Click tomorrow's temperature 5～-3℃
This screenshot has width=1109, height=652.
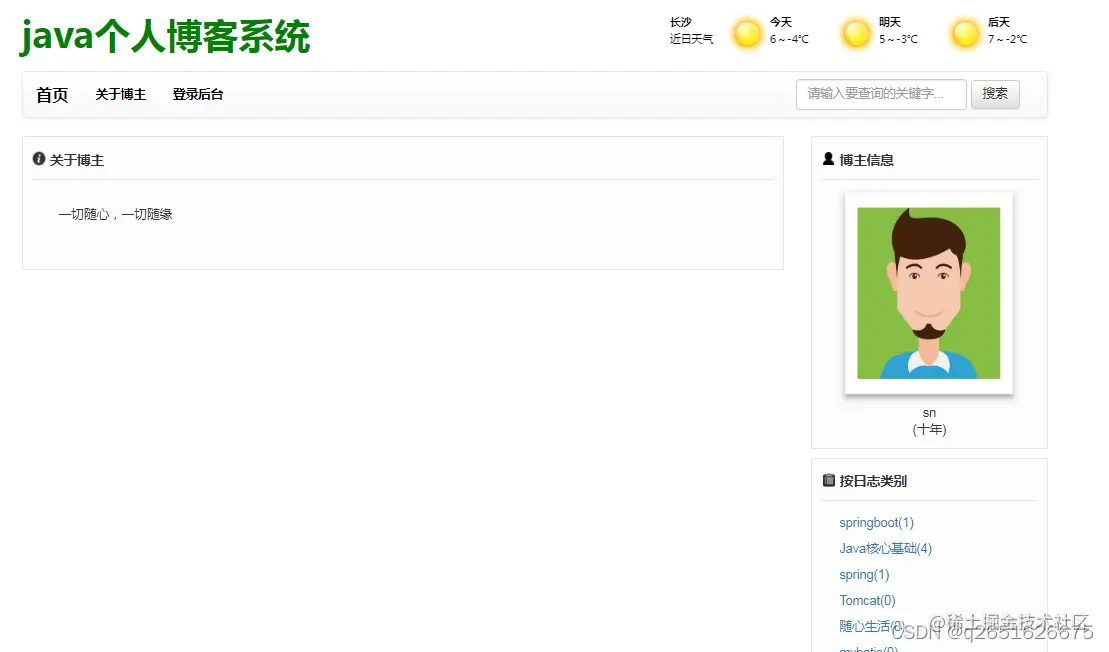tap(898, 39)
